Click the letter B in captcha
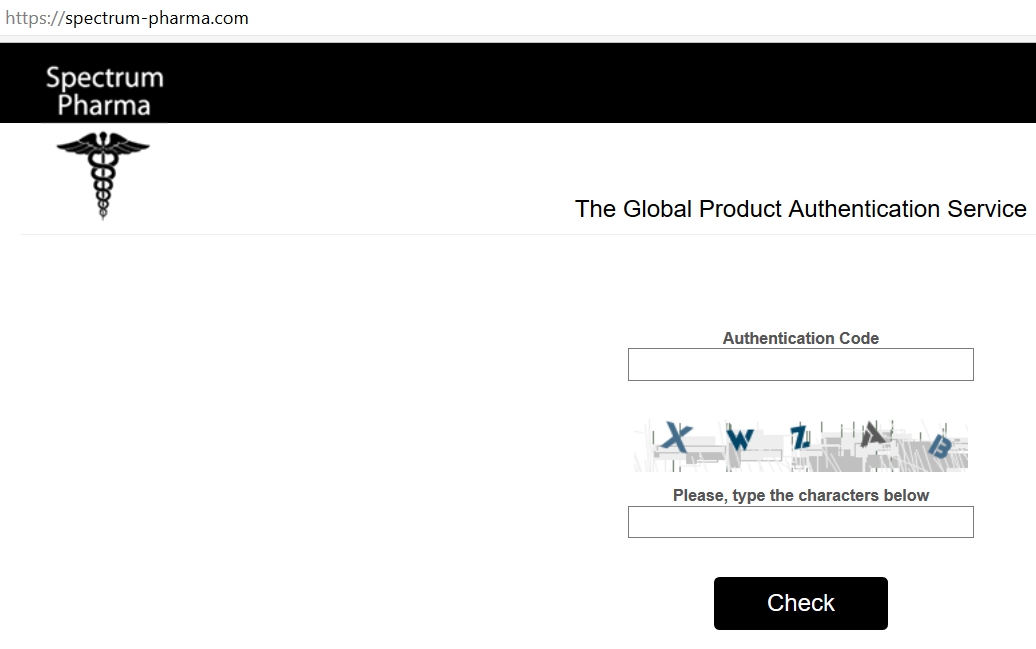1036x649 pixels. pyautogui.click(x=939, y=446)
